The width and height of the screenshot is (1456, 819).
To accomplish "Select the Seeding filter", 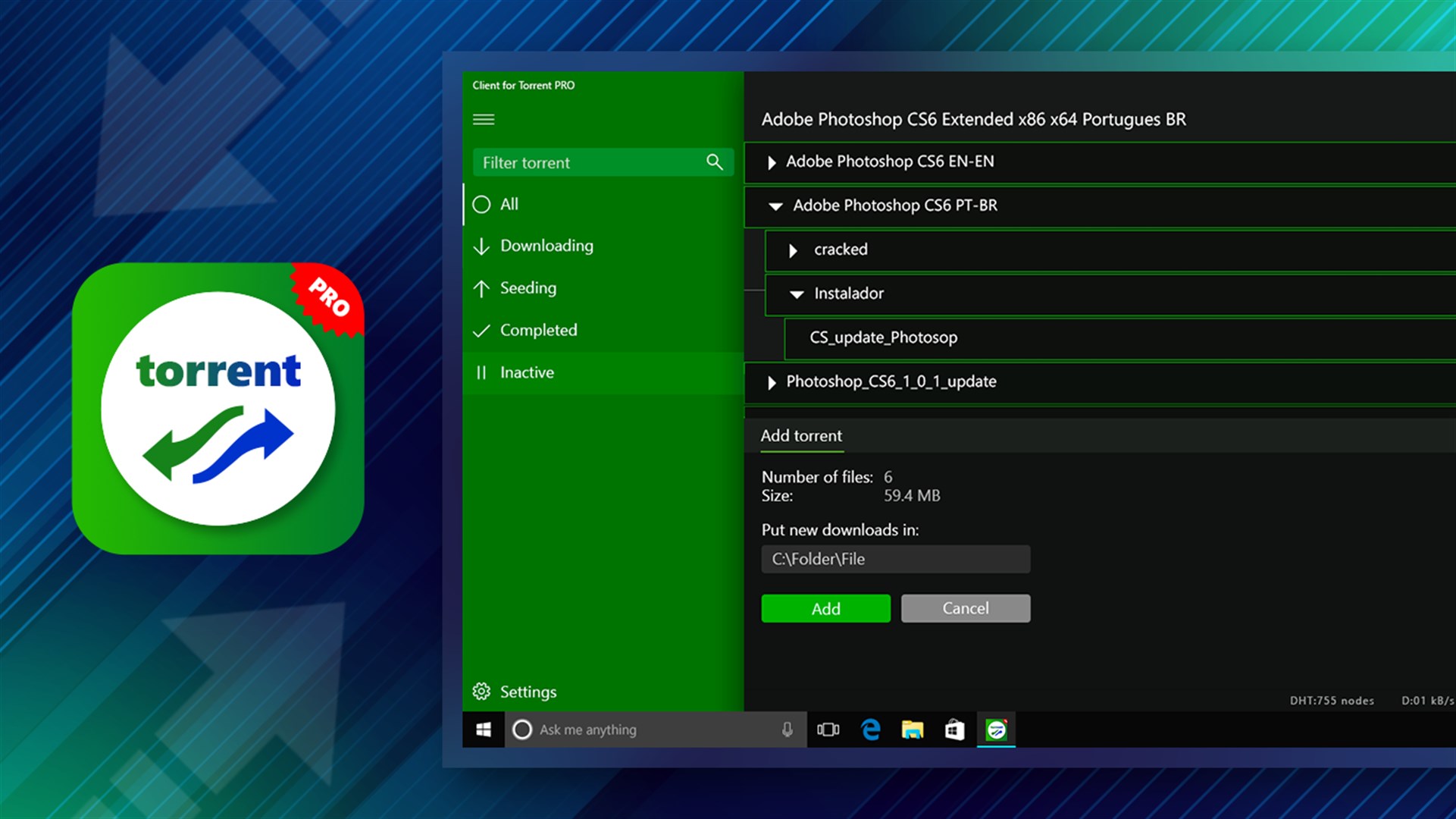I will click(x=528, y=288).
